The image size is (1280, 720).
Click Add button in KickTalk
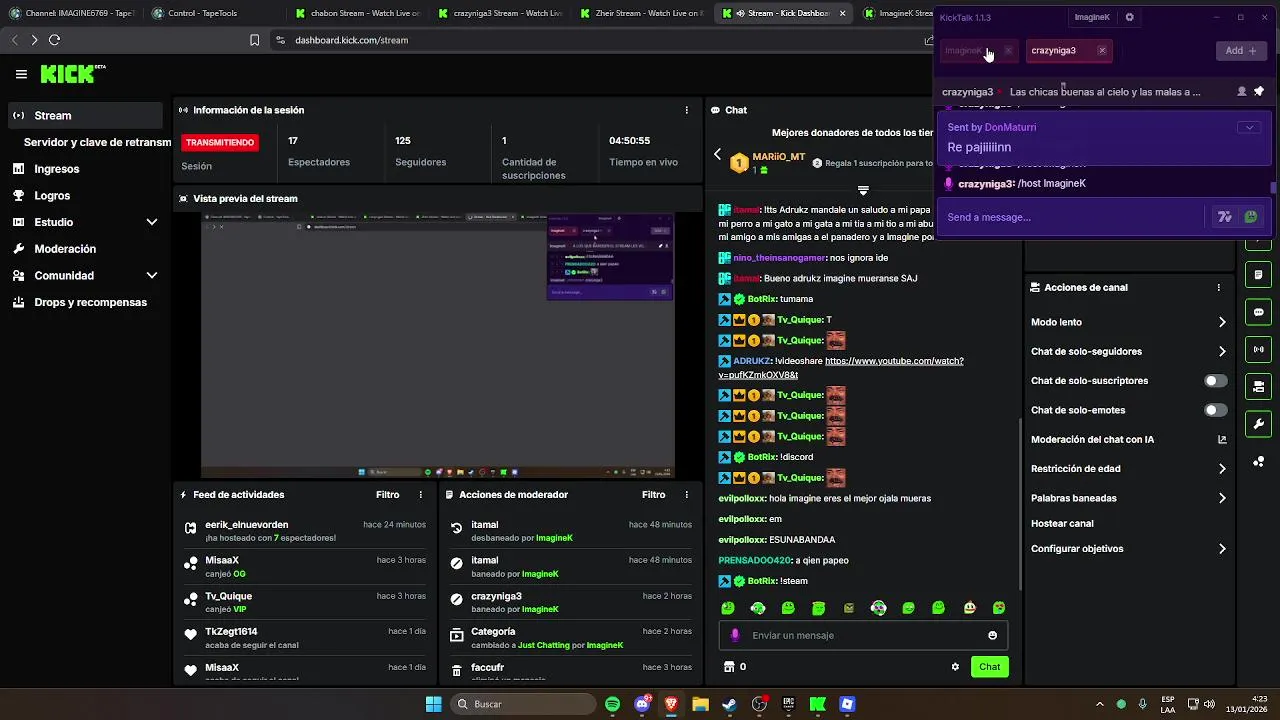tap(1241, 50)
